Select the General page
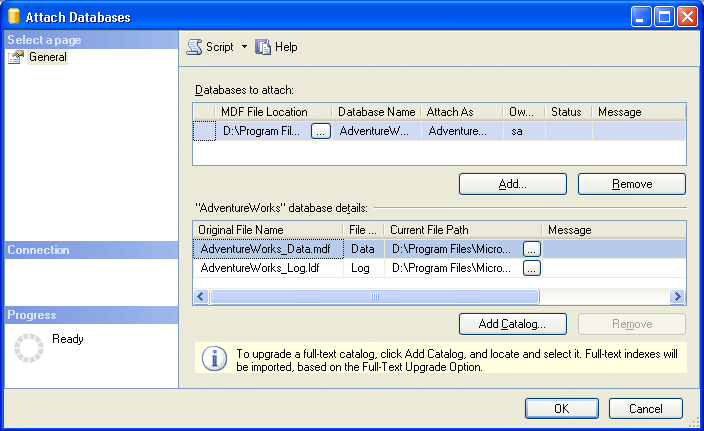This screenshot has height=431, width=704. (47, 57)
